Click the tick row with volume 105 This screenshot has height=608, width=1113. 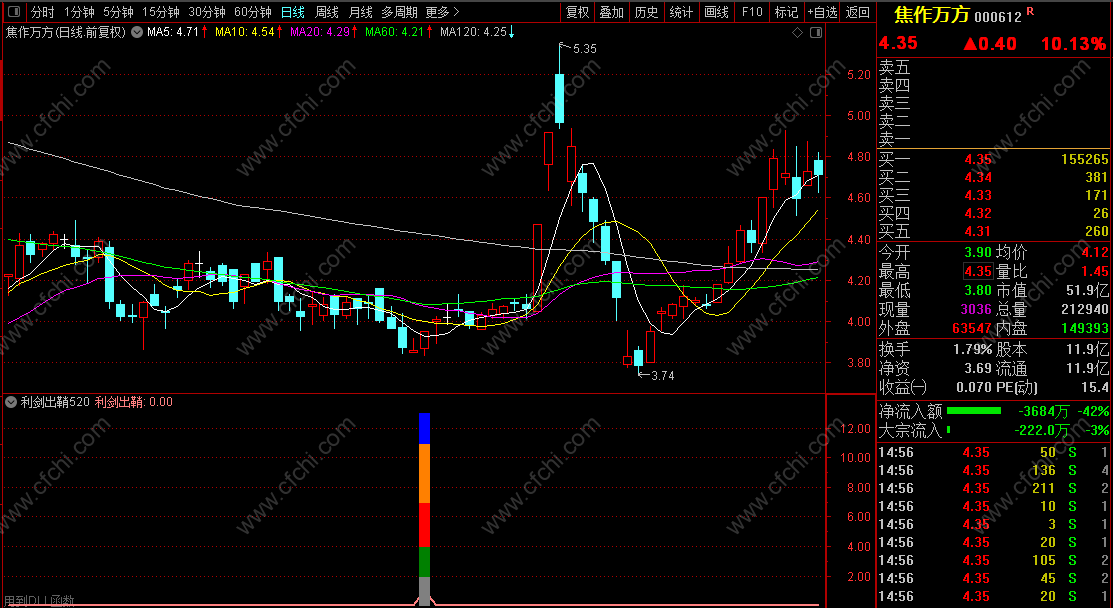click(x=994, y=560)
